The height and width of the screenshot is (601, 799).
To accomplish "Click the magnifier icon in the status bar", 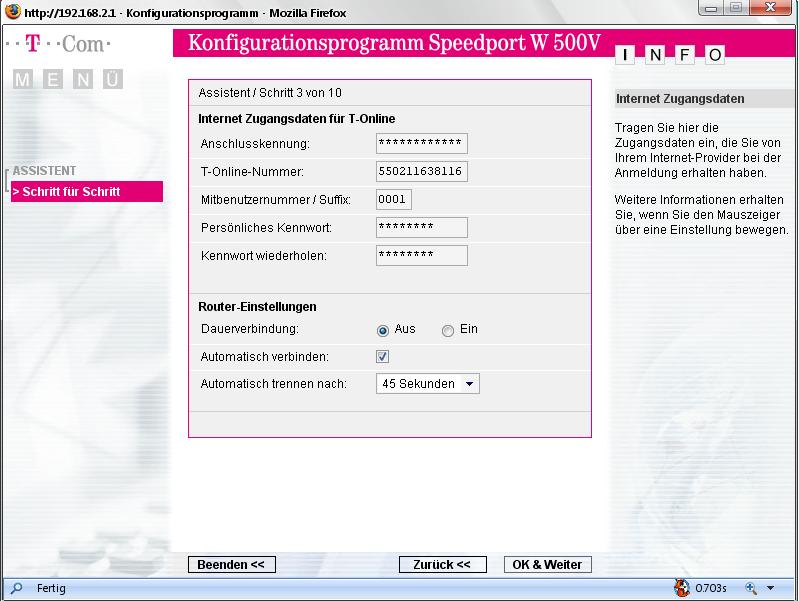I will click(x=16, y=588).
